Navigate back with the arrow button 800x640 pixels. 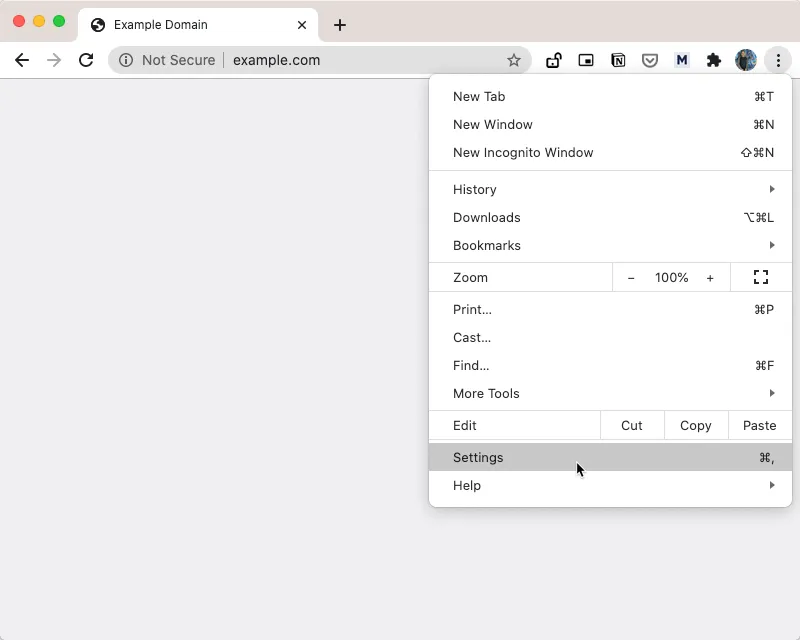tap(22, 60)
